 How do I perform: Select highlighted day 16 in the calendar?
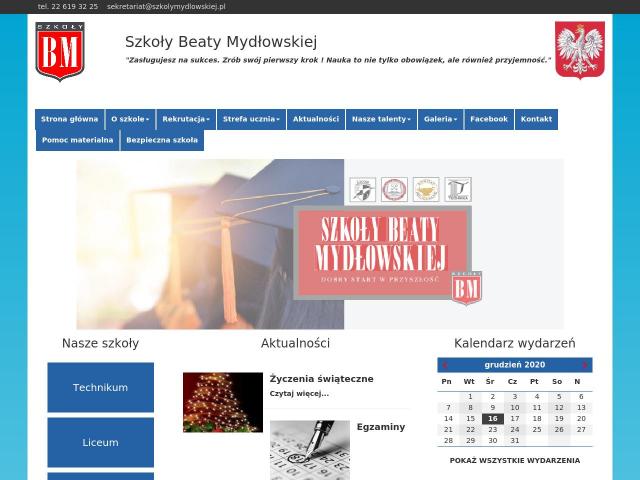tap(493, 419)
